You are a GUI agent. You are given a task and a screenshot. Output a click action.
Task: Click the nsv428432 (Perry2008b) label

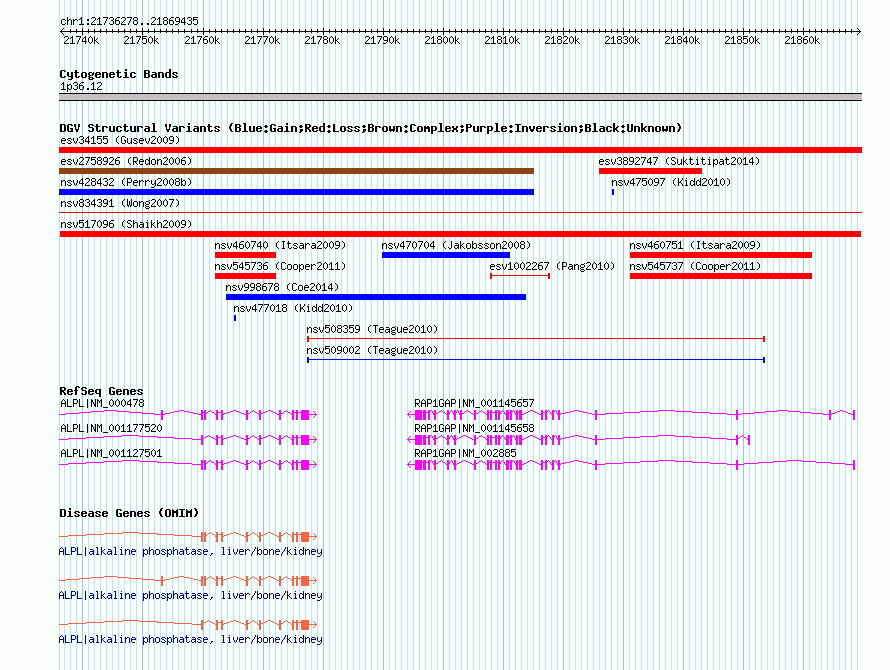126,182
